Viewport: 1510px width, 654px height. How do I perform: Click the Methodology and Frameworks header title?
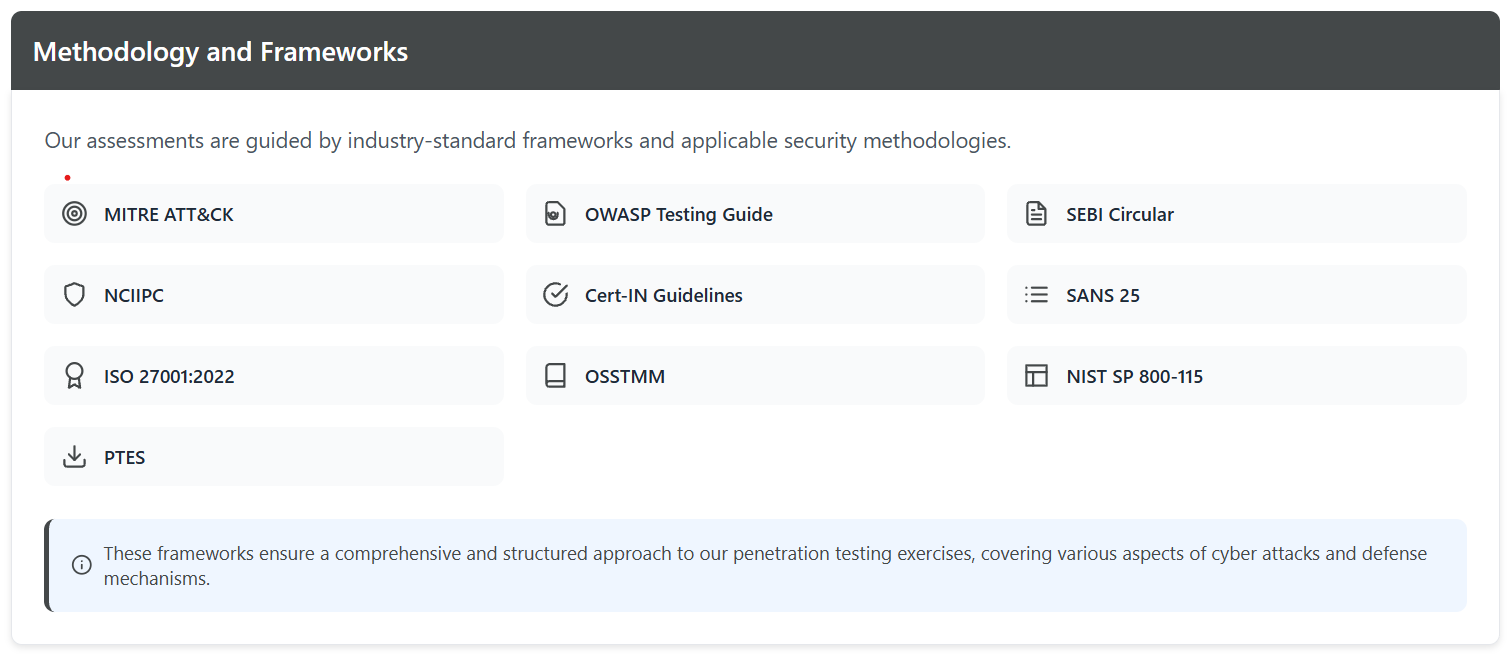coord(220,52)
